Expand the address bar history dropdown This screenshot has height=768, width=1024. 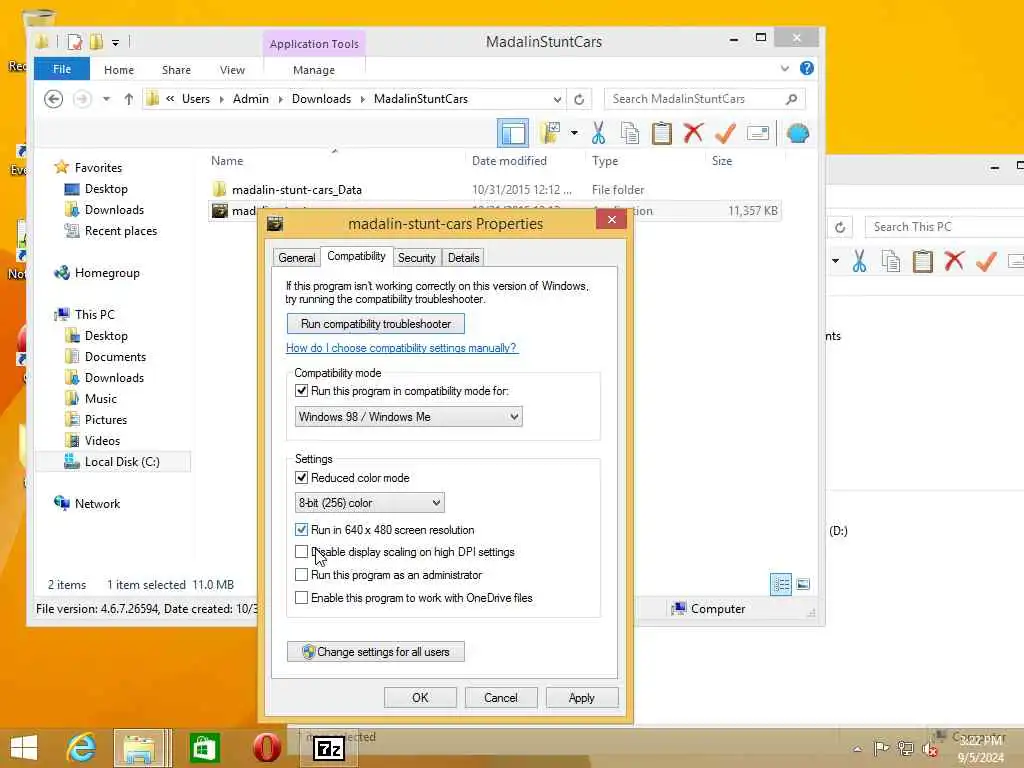(x=557, y=99)
